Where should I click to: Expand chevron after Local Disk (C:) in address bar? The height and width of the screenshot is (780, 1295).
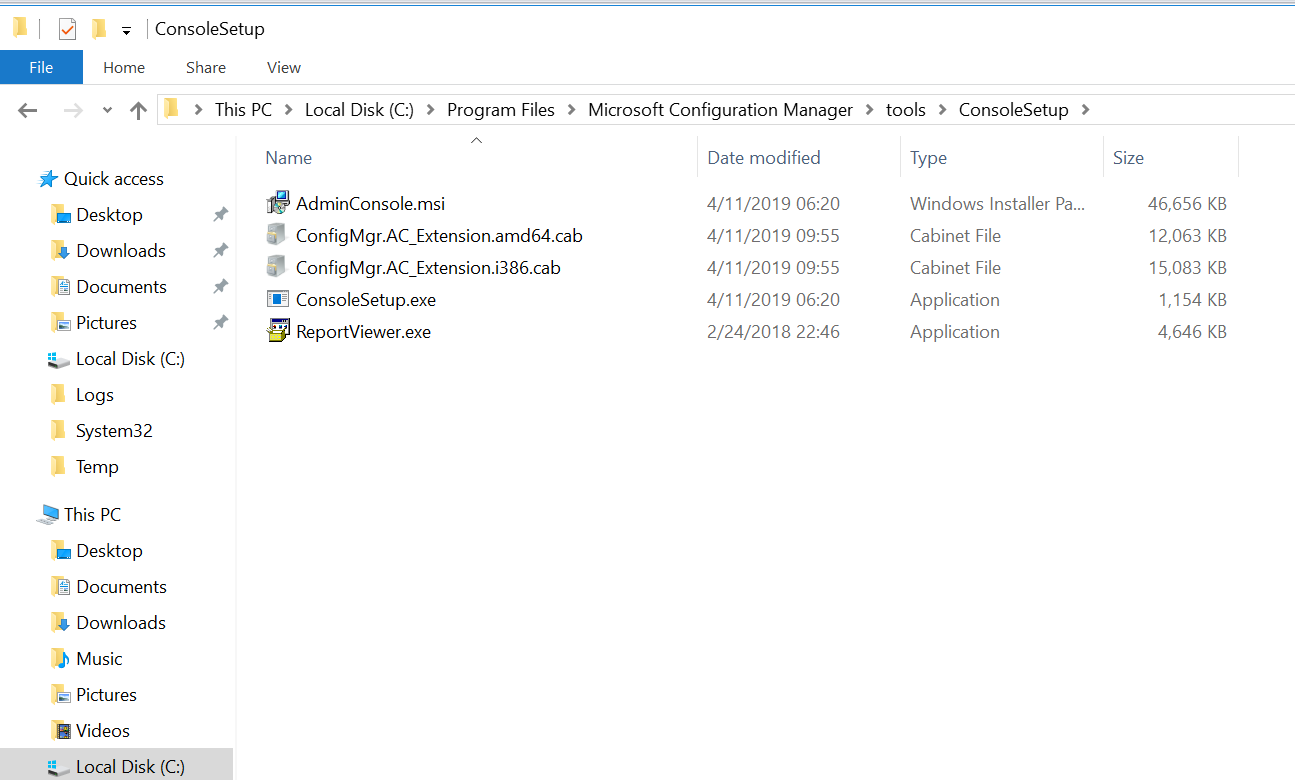tap(431, 110)
